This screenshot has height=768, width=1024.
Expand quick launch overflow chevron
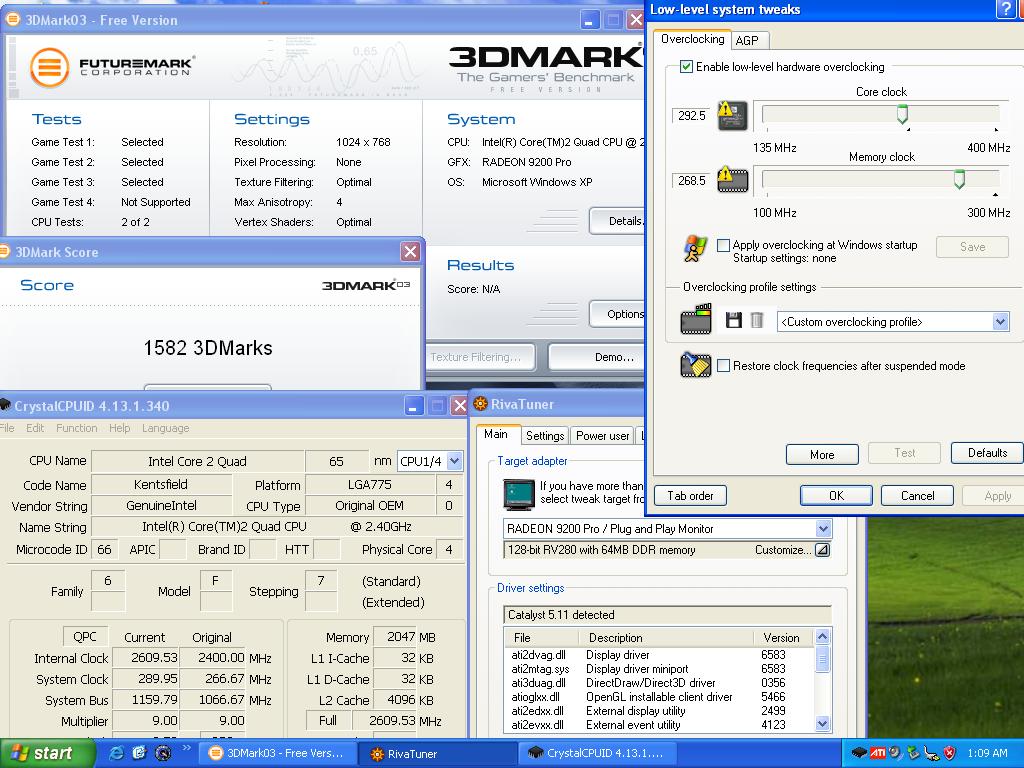coord(187,747)
